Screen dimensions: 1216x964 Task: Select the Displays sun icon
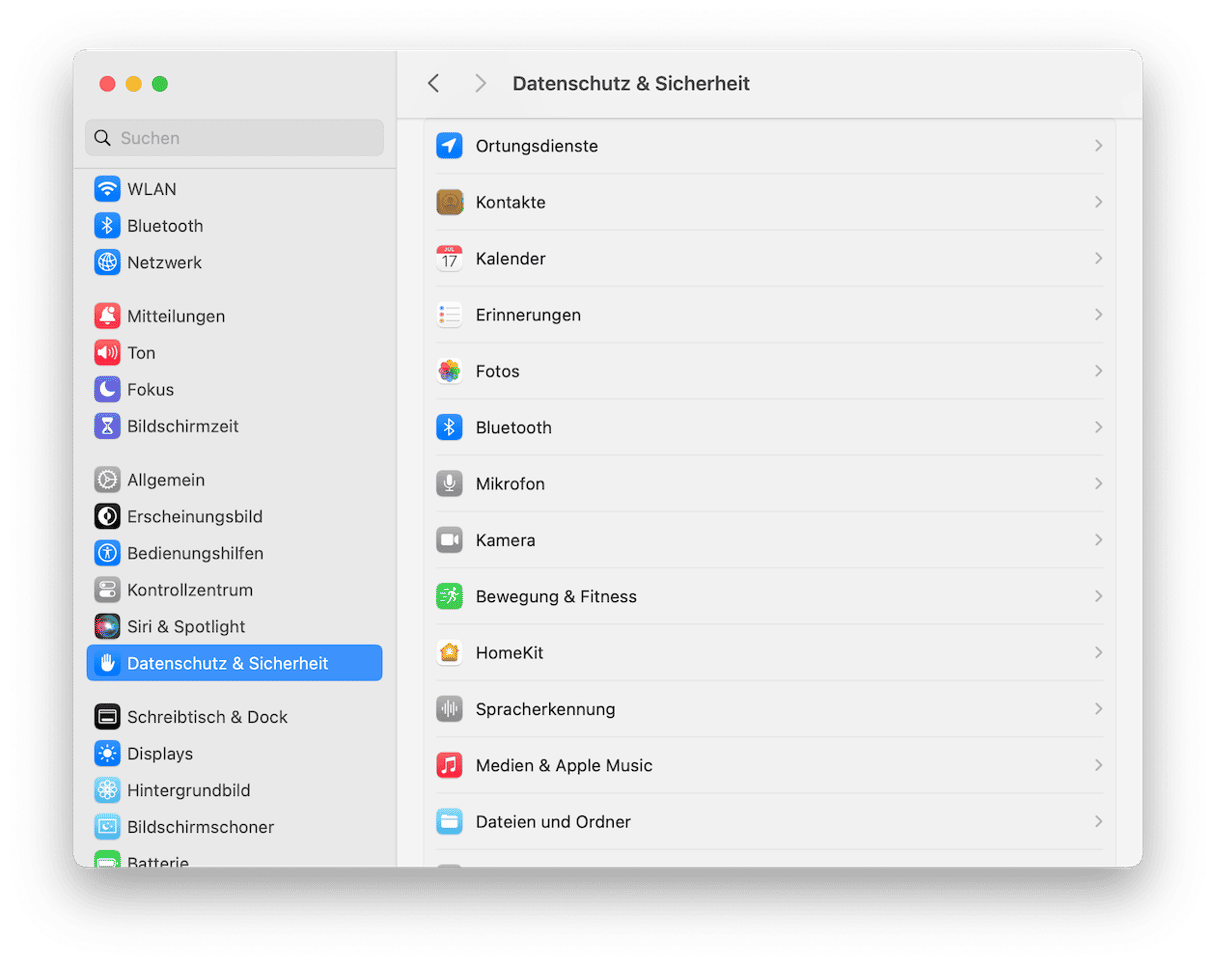click(107, 753)
